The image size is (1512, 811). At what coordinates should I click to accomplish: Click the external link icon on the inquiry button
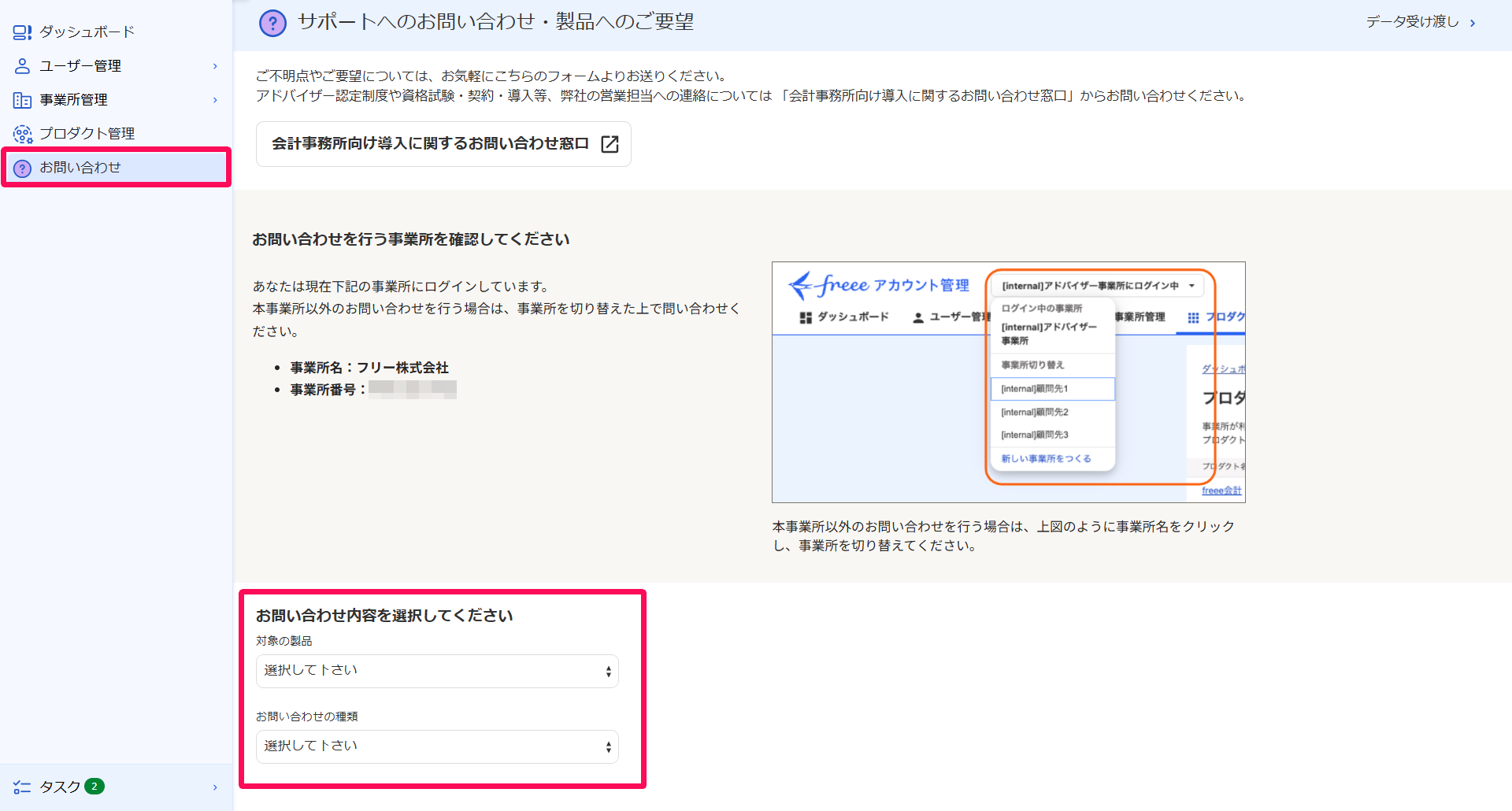pos(610,144)
